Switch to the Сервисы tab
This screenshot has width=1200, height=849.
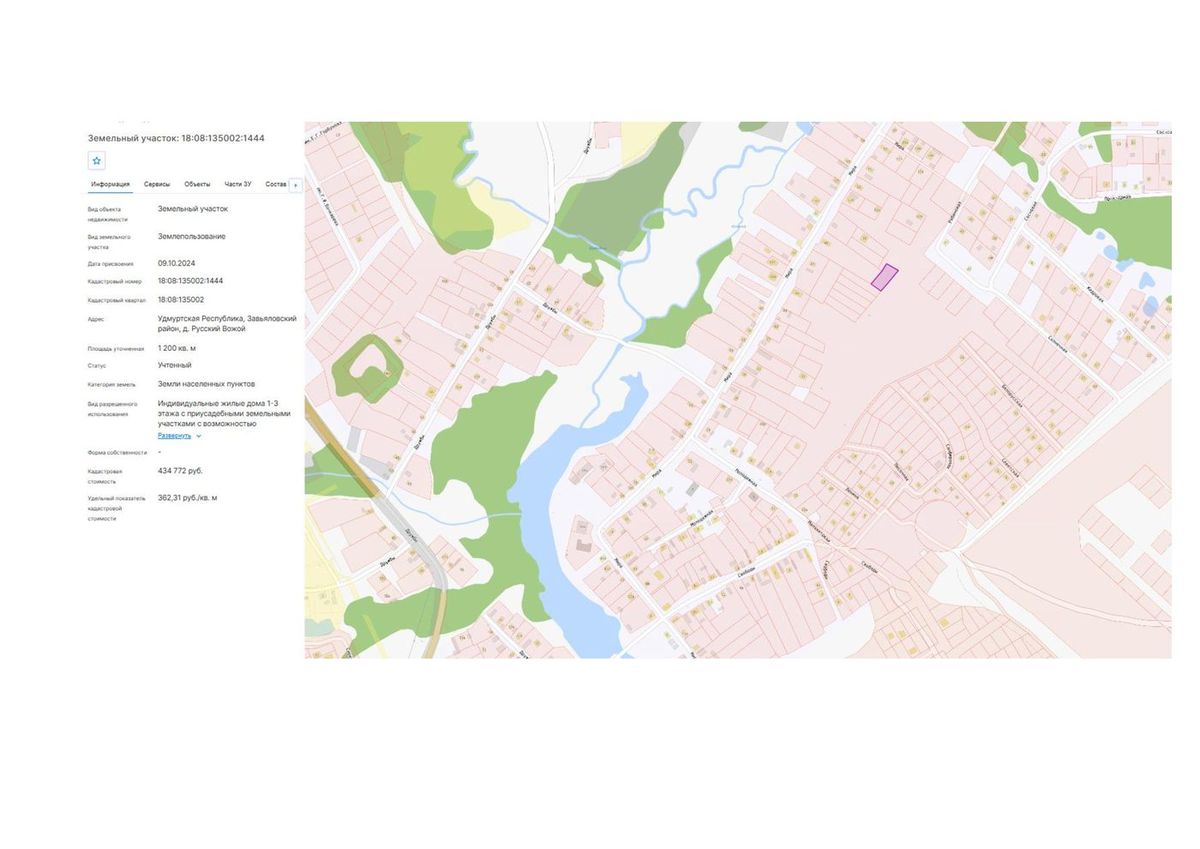click(157, 184)
